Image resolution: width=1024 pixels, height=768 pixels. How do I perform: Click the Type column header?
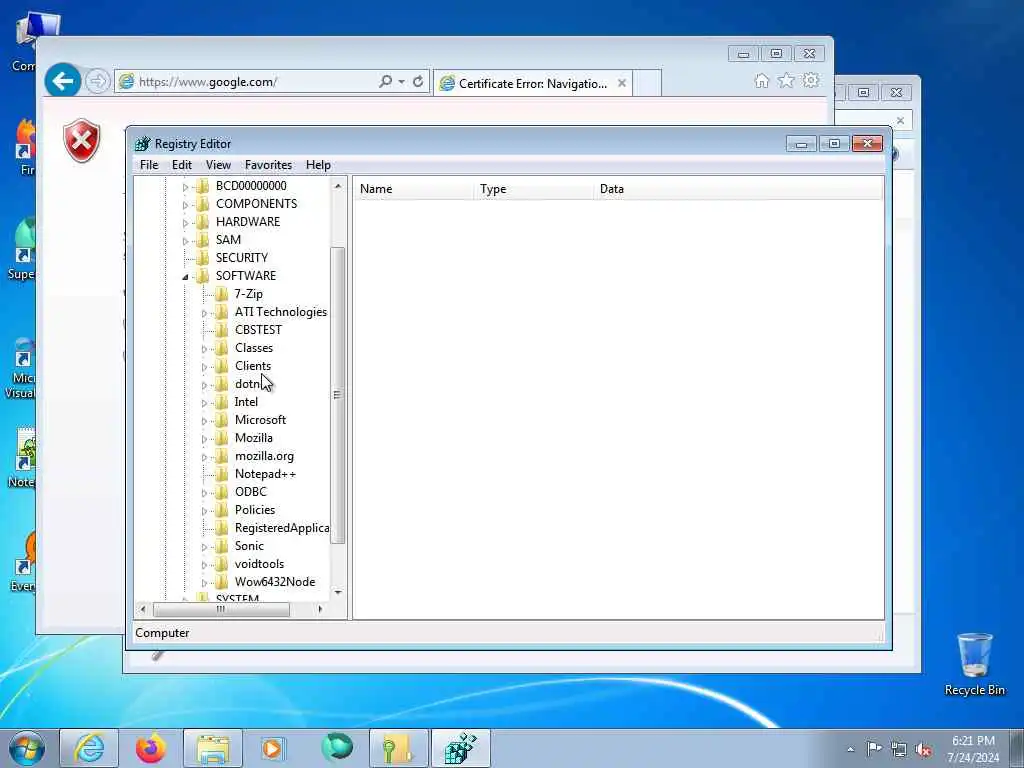pyautogui.click(x=534, y=189)
